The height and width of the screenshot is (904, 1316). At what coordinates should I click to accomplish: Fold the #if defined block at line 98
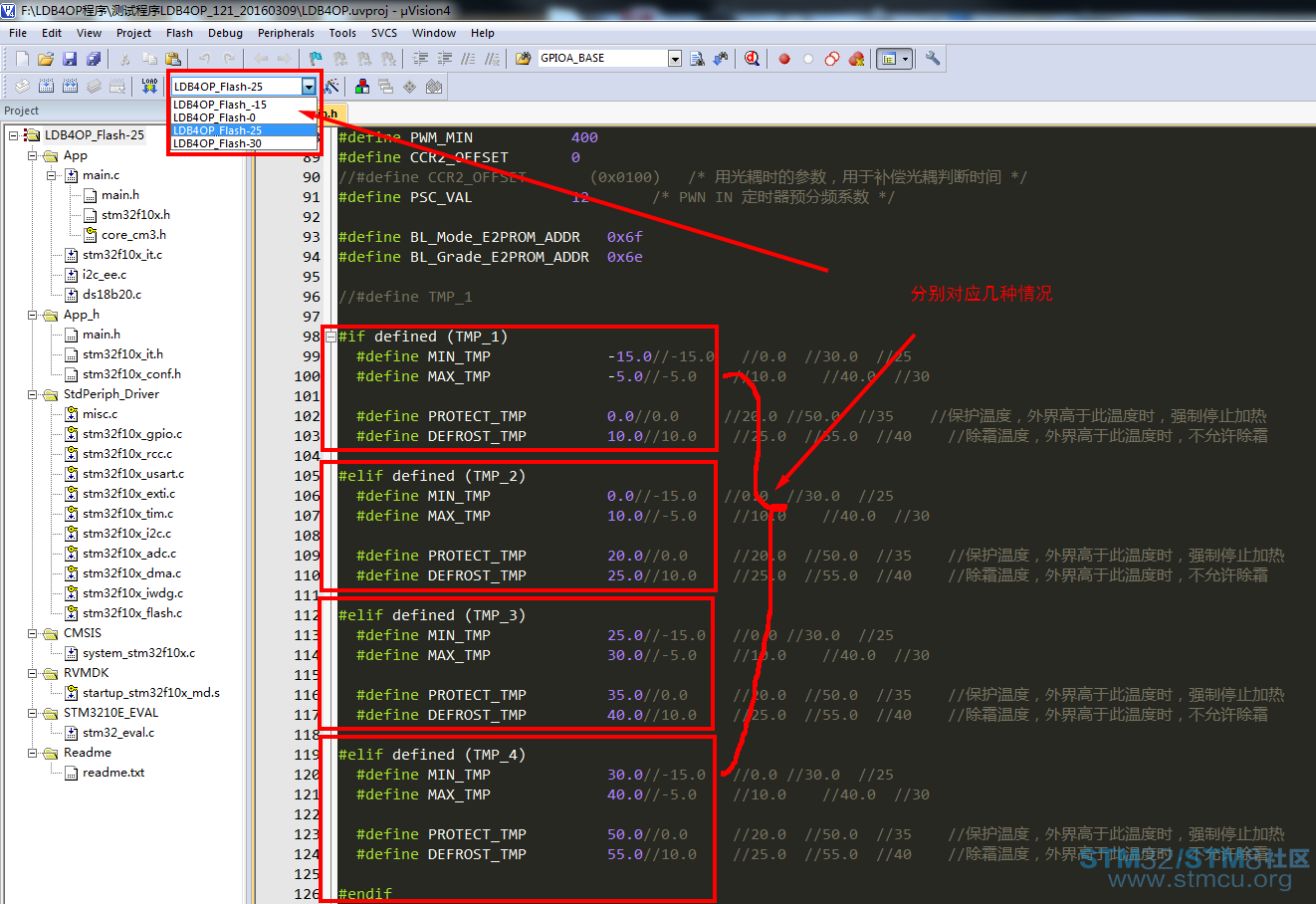pyautogui.click(x=330, y=337)
